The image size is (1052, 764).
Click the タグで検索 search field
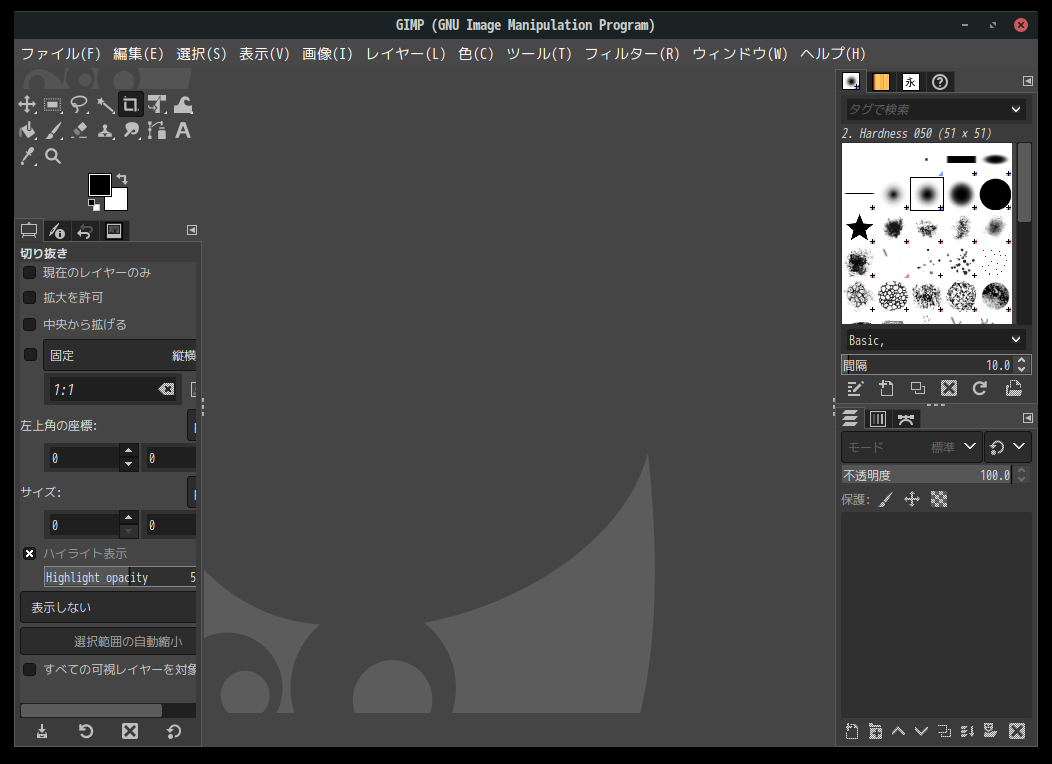coord(925,109)
